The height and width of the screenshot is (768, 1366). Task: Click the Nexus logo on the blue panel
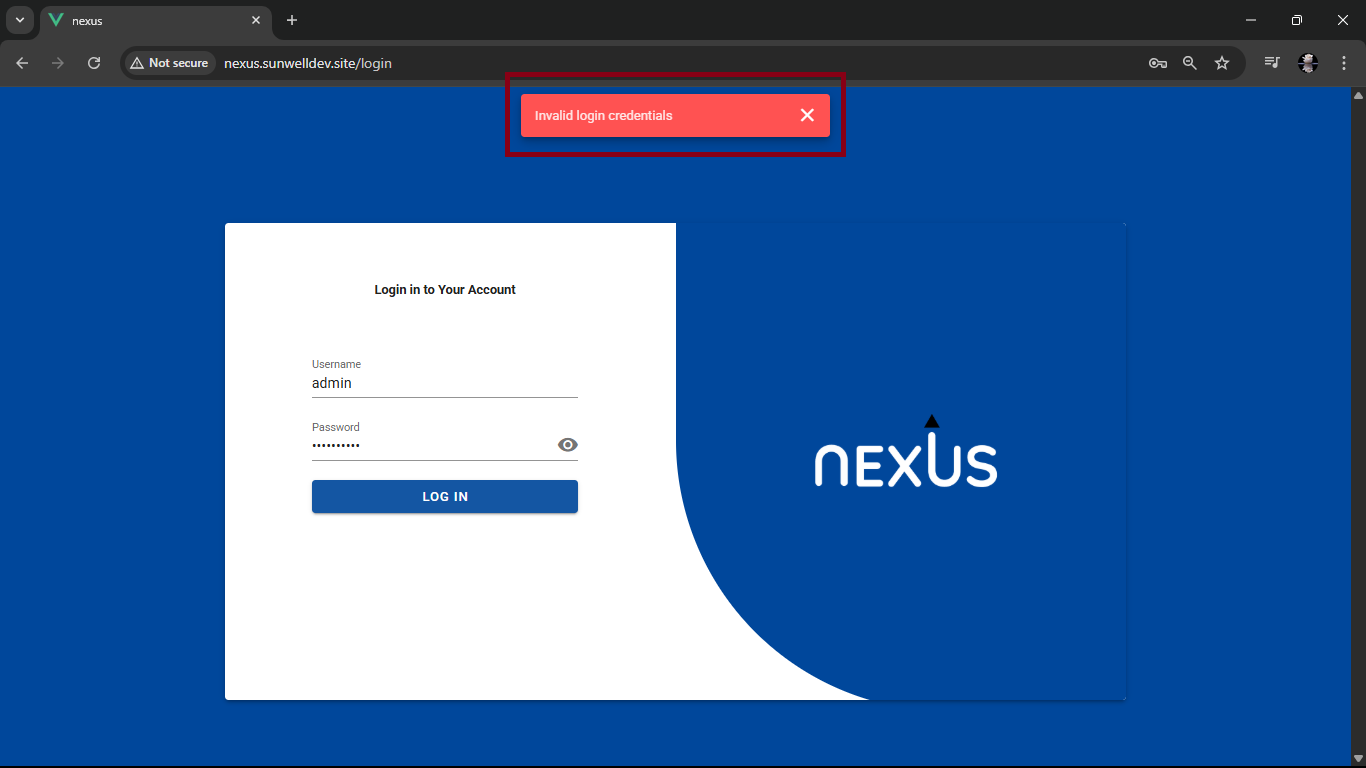coord(905,458)
